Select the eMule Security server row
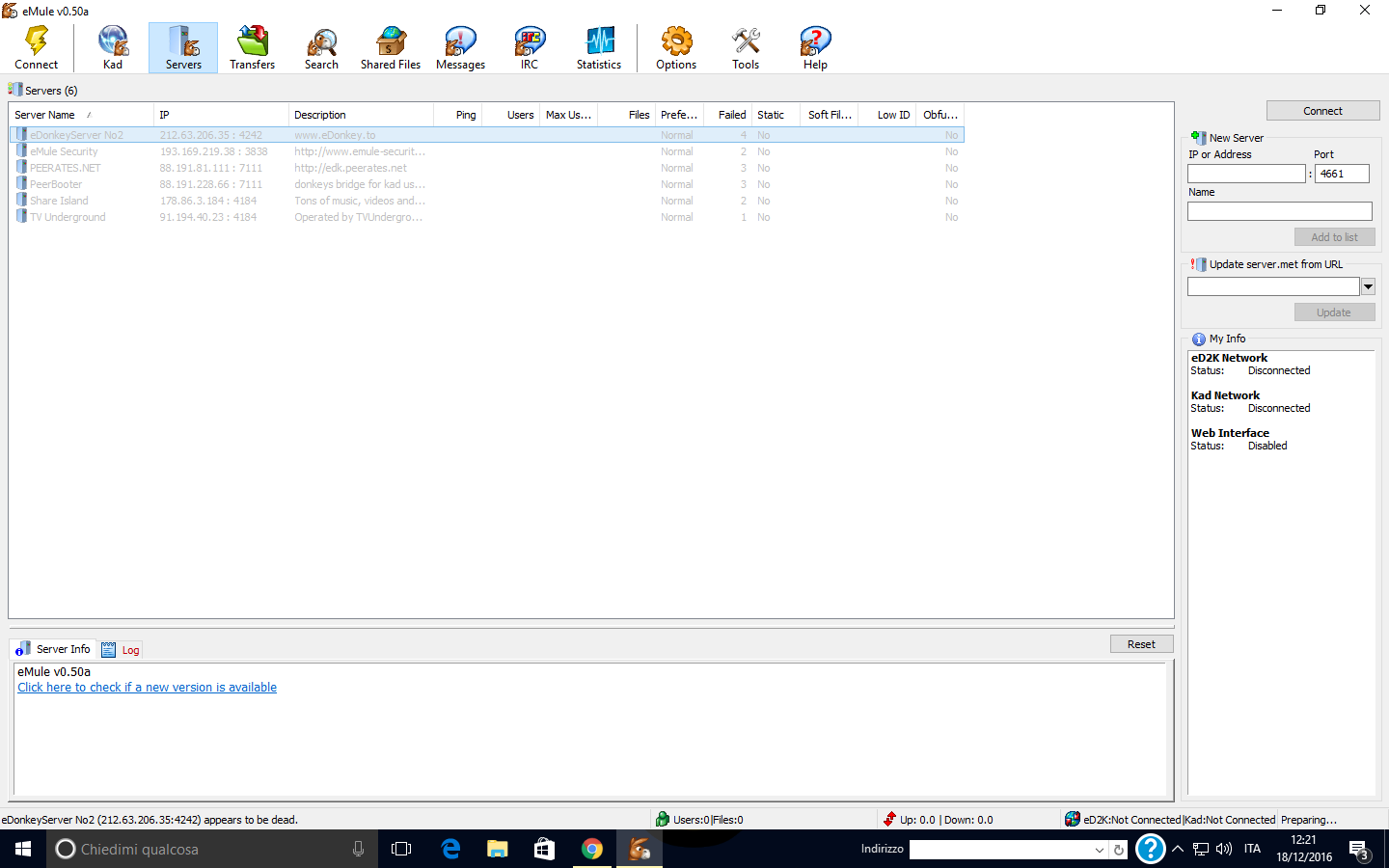 [x=487, y=151]
